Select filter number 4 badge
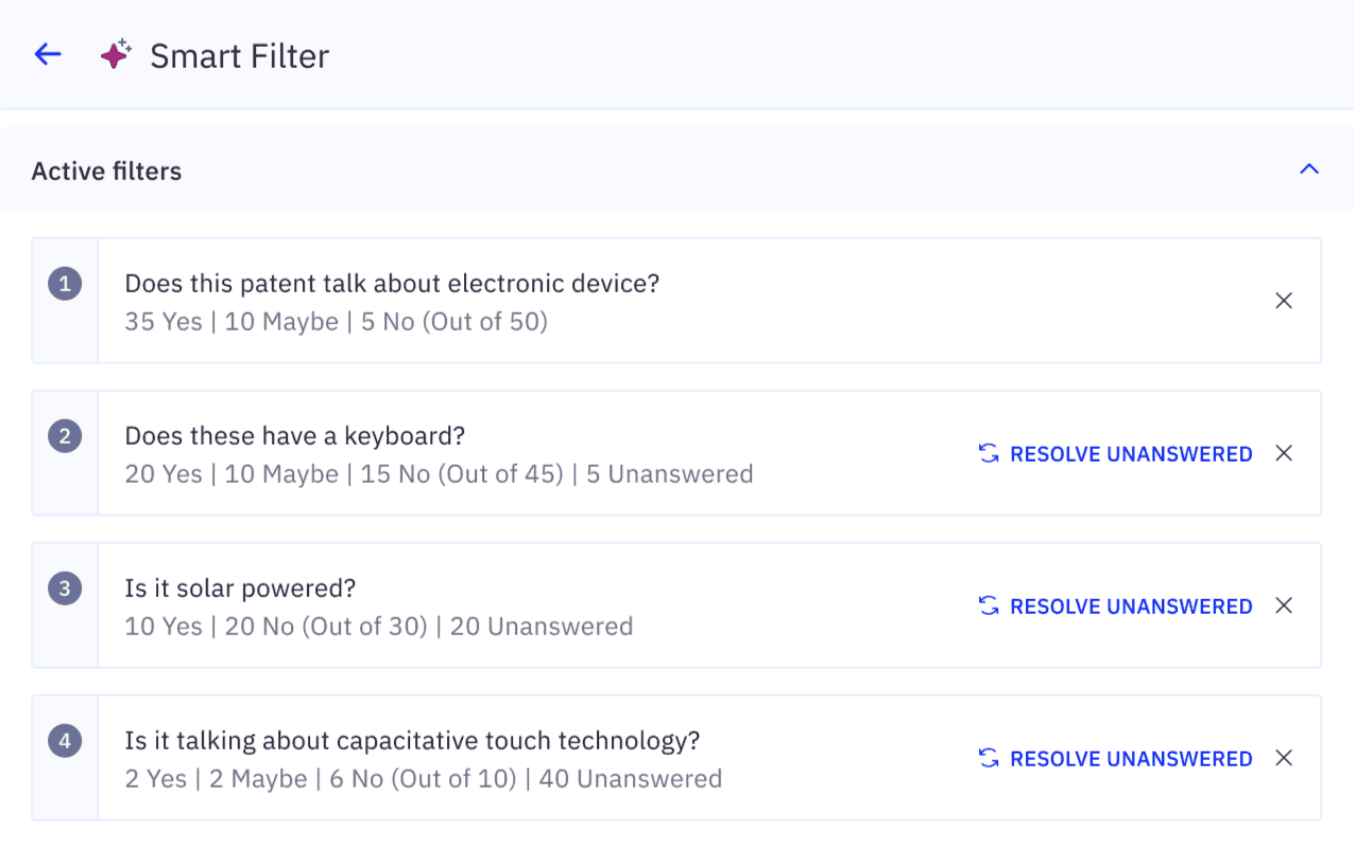This screenshot has width=1354, height=842. (65, 742)
